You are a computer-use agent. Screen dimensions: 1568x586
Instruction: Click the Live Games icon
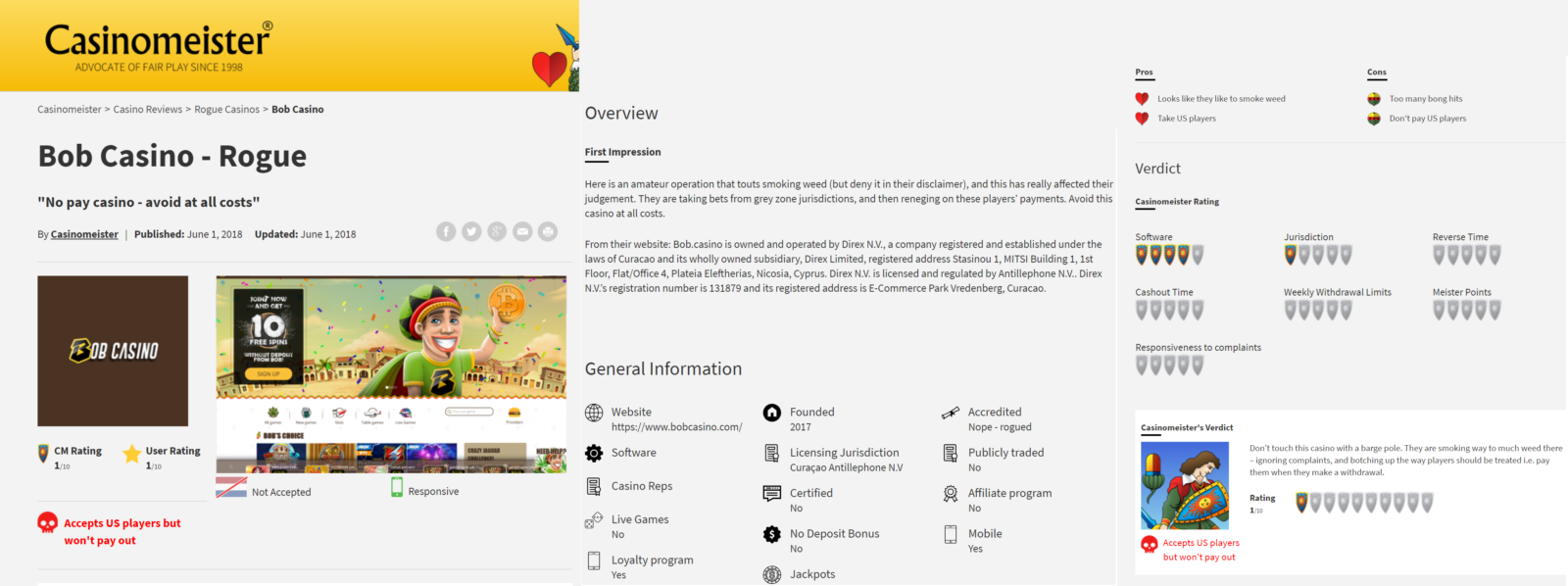tap(594, 519)
